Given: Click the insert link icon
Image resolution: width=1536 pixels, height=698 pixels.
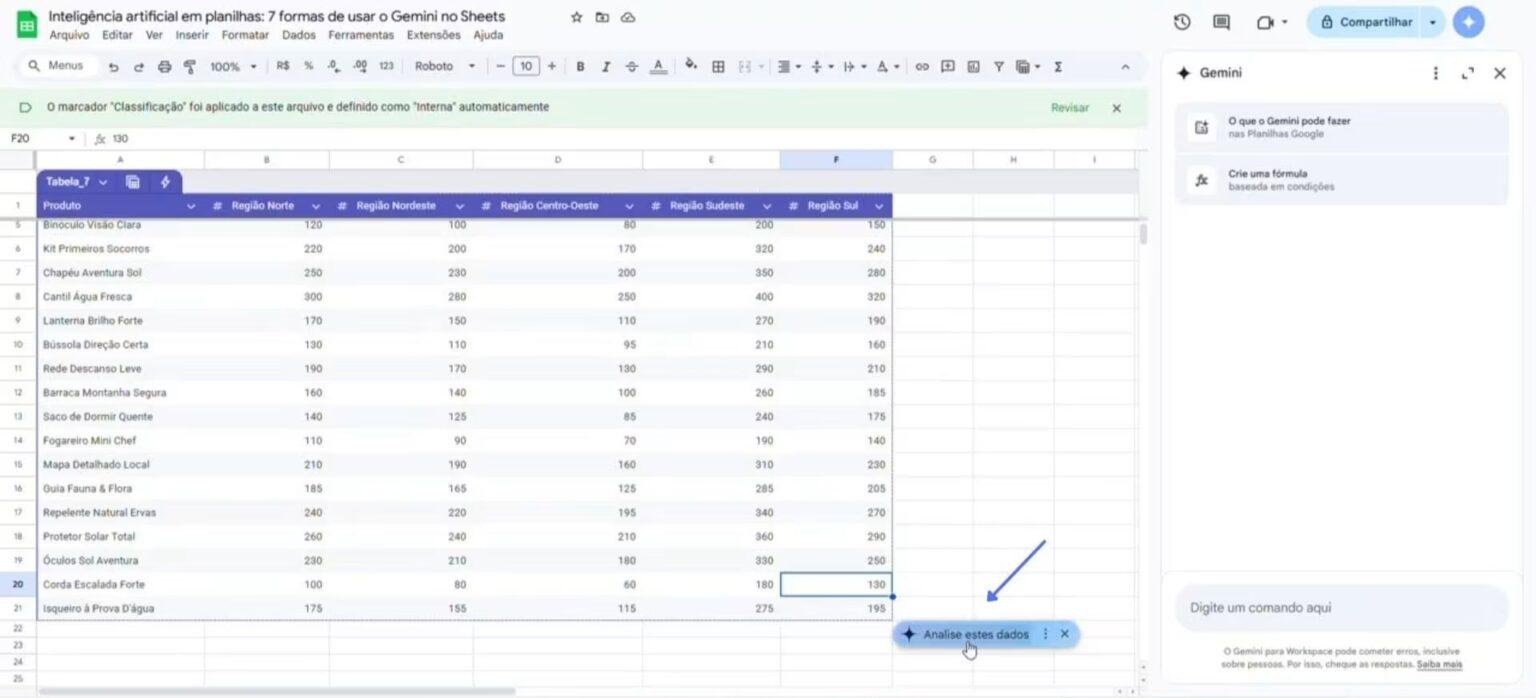Looking at the screenshot, I should click(922, 67).
